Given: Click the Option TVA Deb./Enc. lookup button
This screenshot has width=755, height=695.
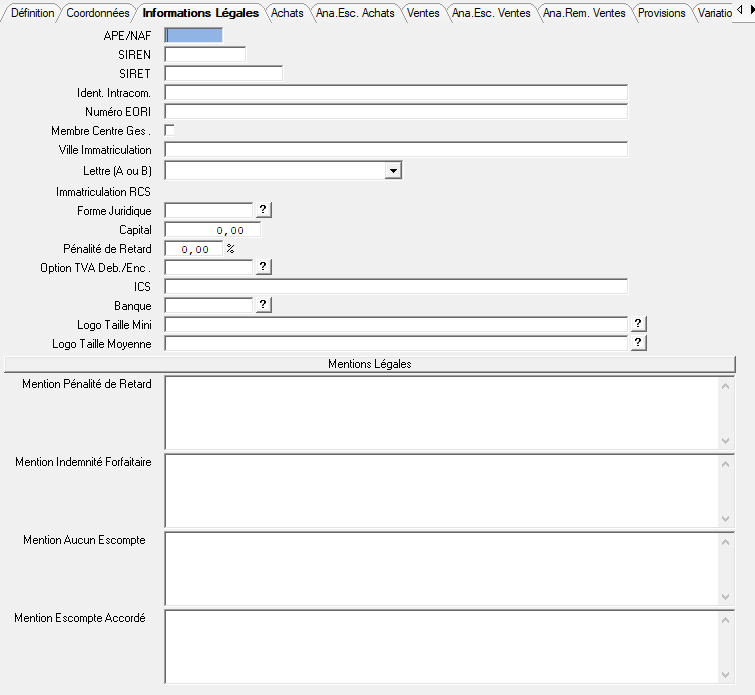Looking at the screenshot, I should 264,267.
